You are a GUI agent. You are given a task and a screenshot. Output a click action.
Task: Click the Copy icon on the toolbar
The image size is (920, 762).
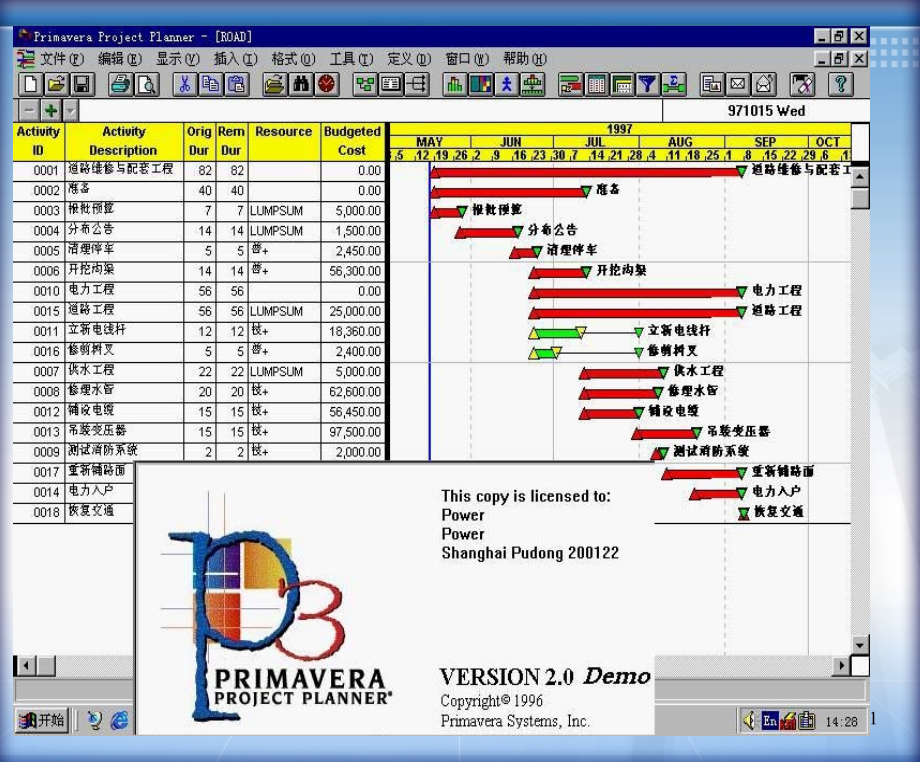coord(209,84)
